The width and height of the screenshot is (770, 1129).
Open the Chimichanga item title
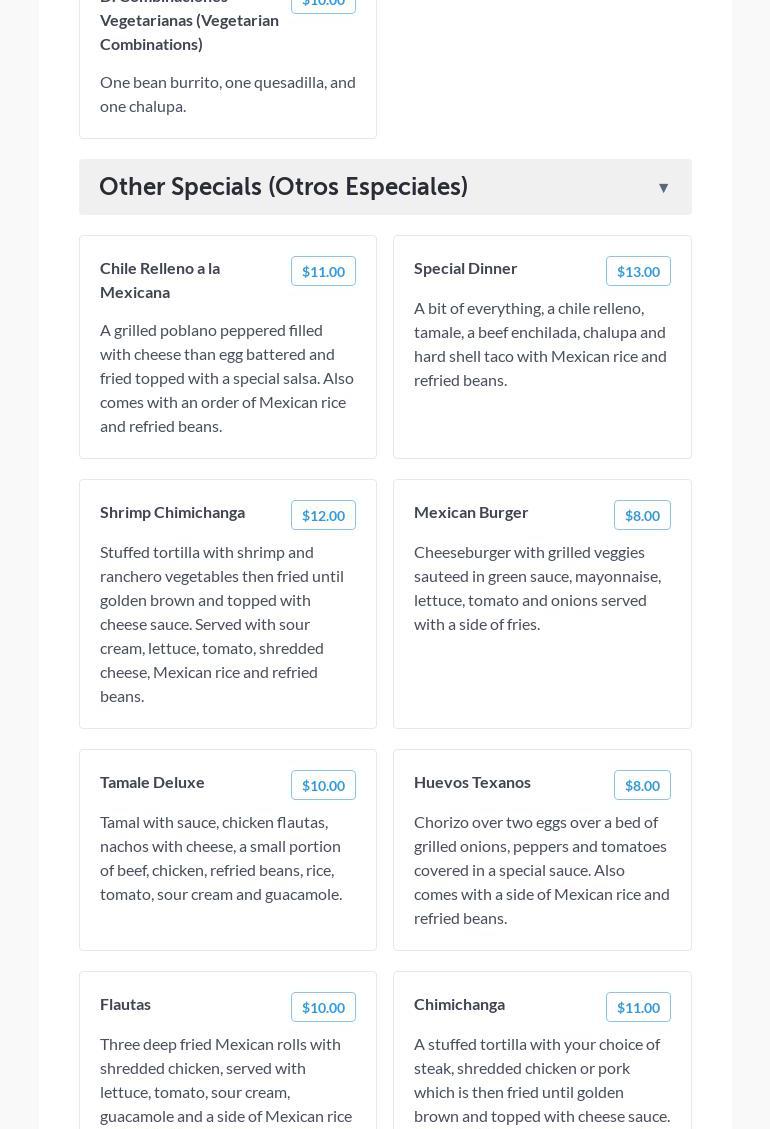[x=459, y=1004]
